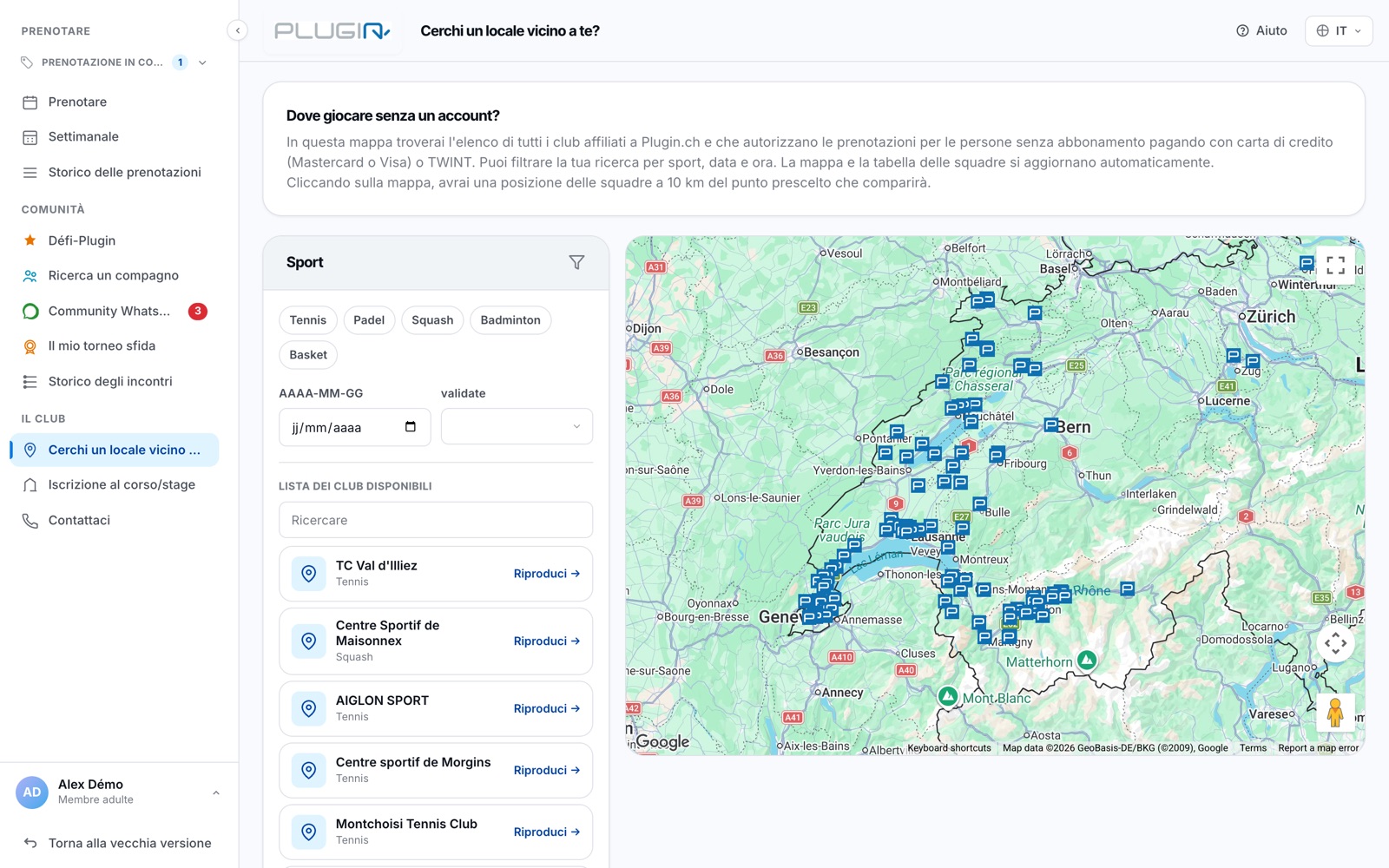Screen dimensions: 1389x868
Task: Click Riproduci for TC Val d'Illiez
Action: point(547,574)
